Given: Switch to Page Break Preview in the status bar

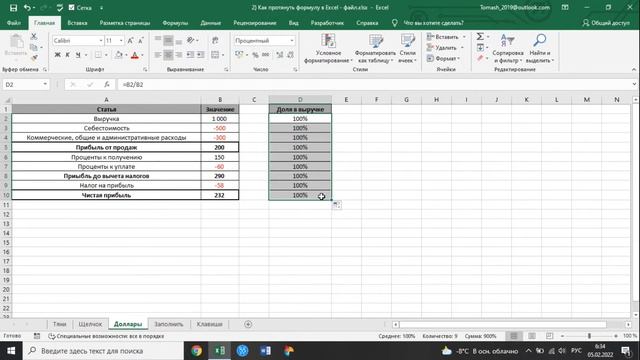Looking at the screenshot, I should click(549, 336).
